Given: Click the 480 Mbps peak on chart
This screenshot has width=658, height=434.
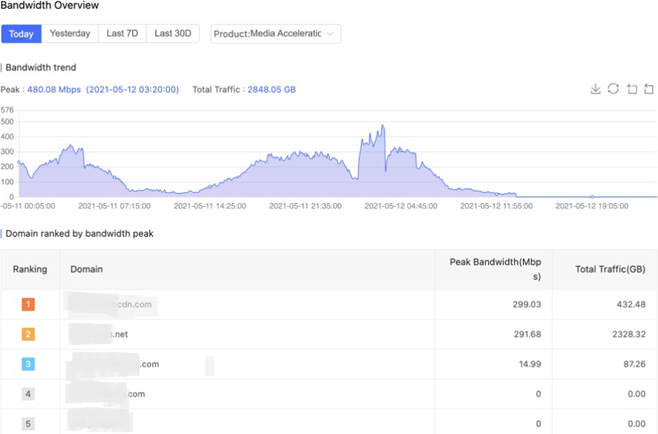Looking at the screenshot, I should [382, 127].
